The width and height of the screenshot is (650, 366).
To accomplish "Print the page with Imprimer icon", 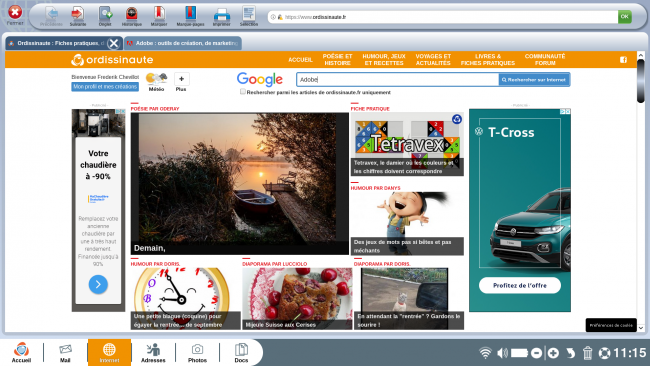I will 222,15.
